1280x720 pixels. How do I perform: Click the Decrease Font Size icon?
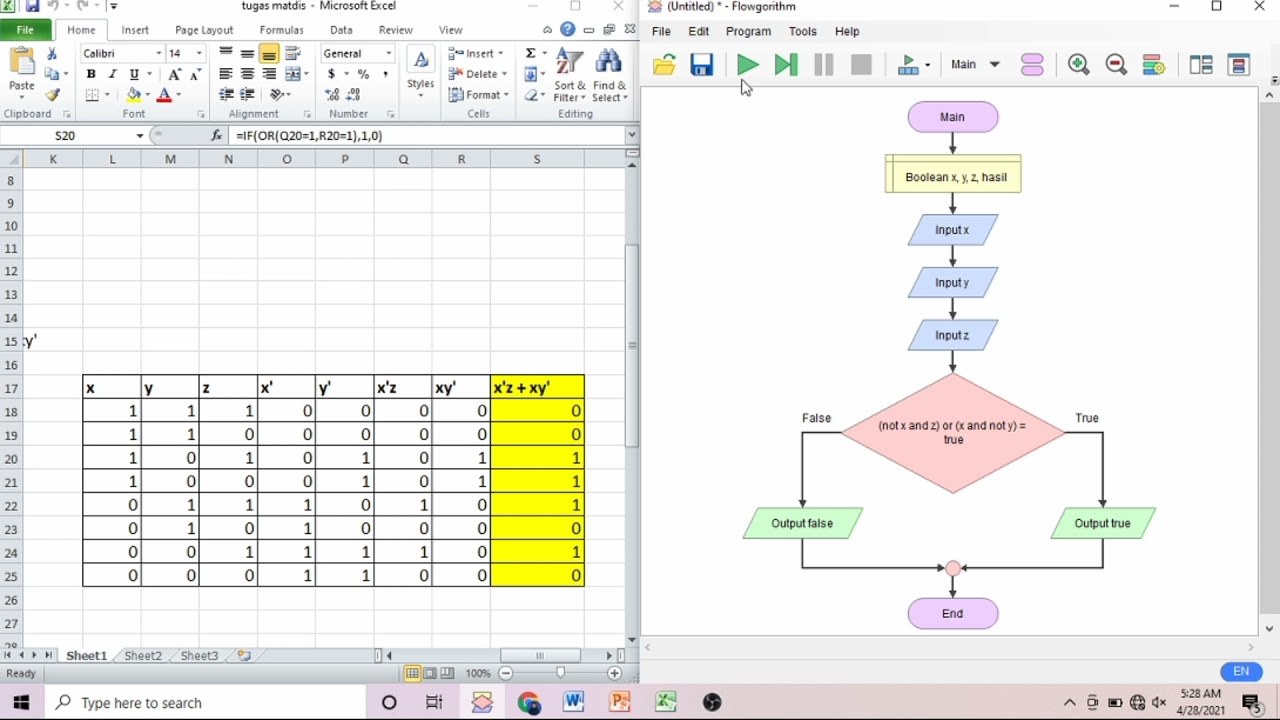(196, 74)
